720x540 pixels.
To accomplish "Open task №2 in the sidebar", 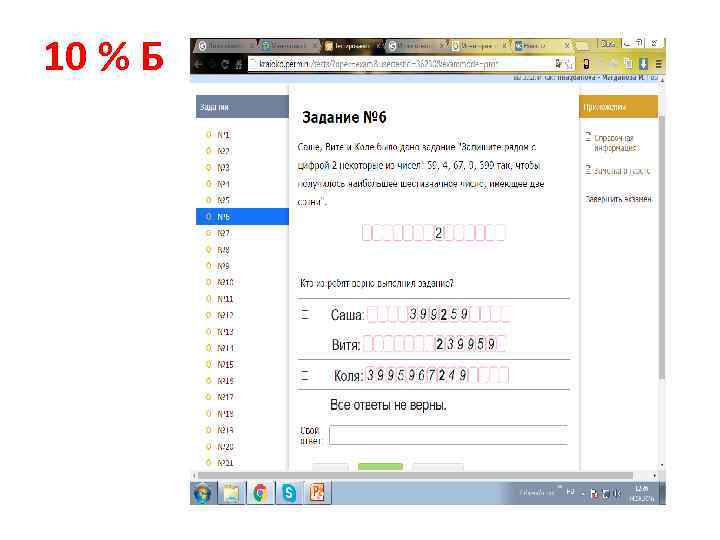I will coord(223,151).
